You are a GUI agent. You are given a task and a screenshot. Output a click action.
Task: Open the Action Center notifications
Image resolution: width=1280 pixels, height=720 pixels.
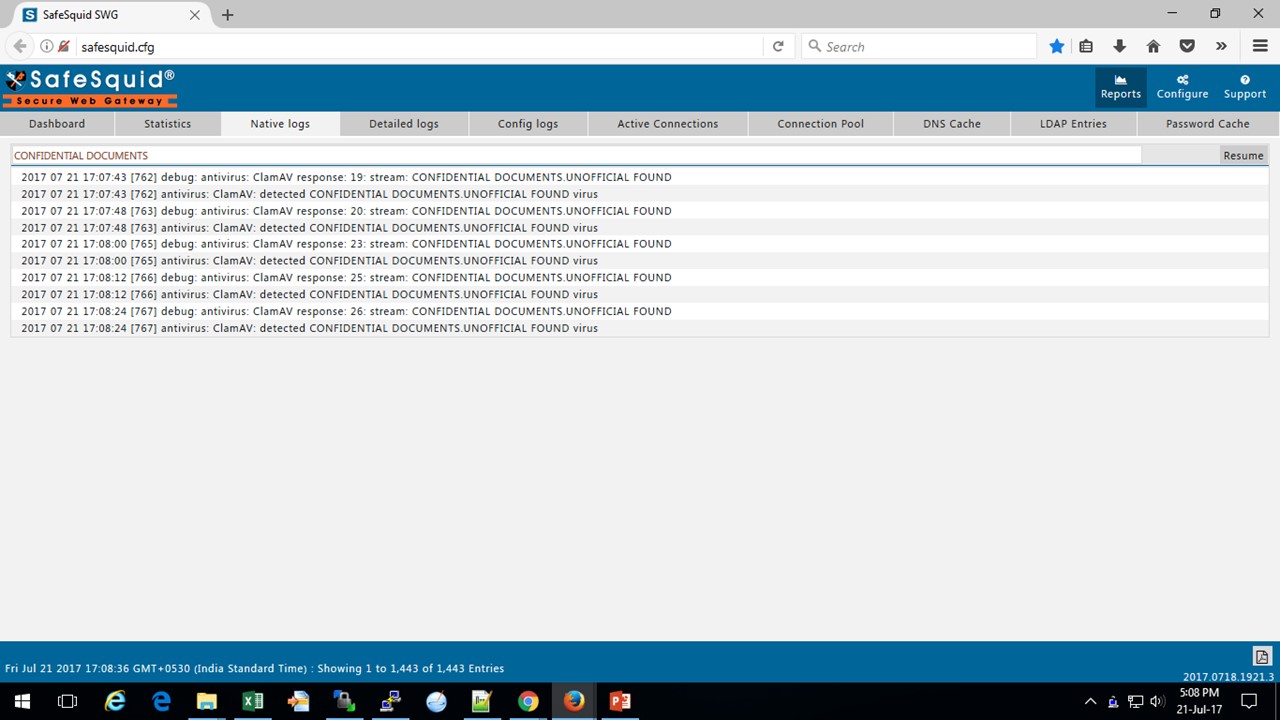tap(1249, 701)
